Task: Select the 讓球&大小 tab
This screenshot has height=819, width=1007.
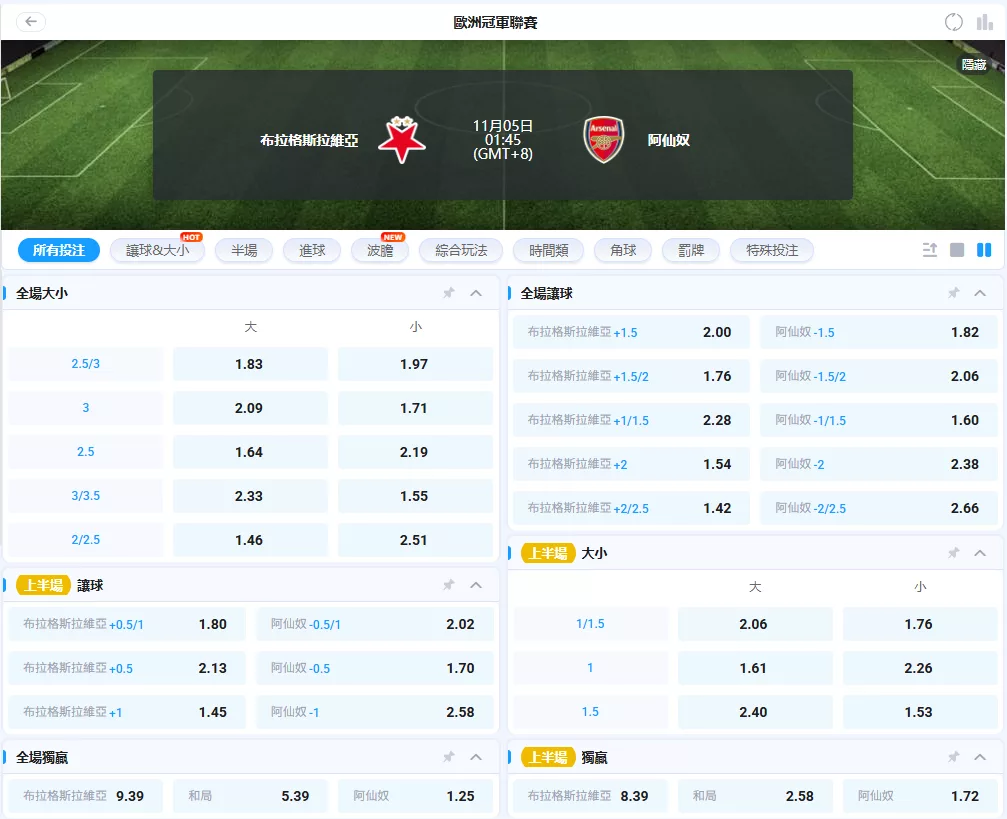Action: click(x=157, y=250)
